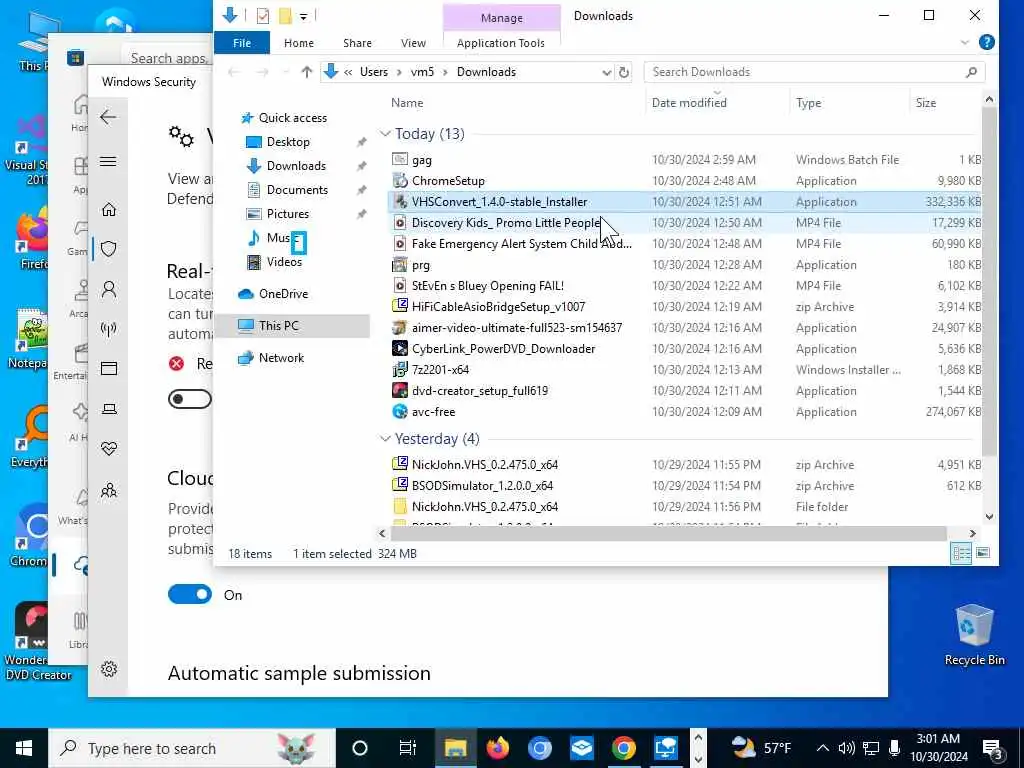The image size is (1024, 768).
Task: Open Family options icon in Windows Security
Action: [x=109, y=490]
